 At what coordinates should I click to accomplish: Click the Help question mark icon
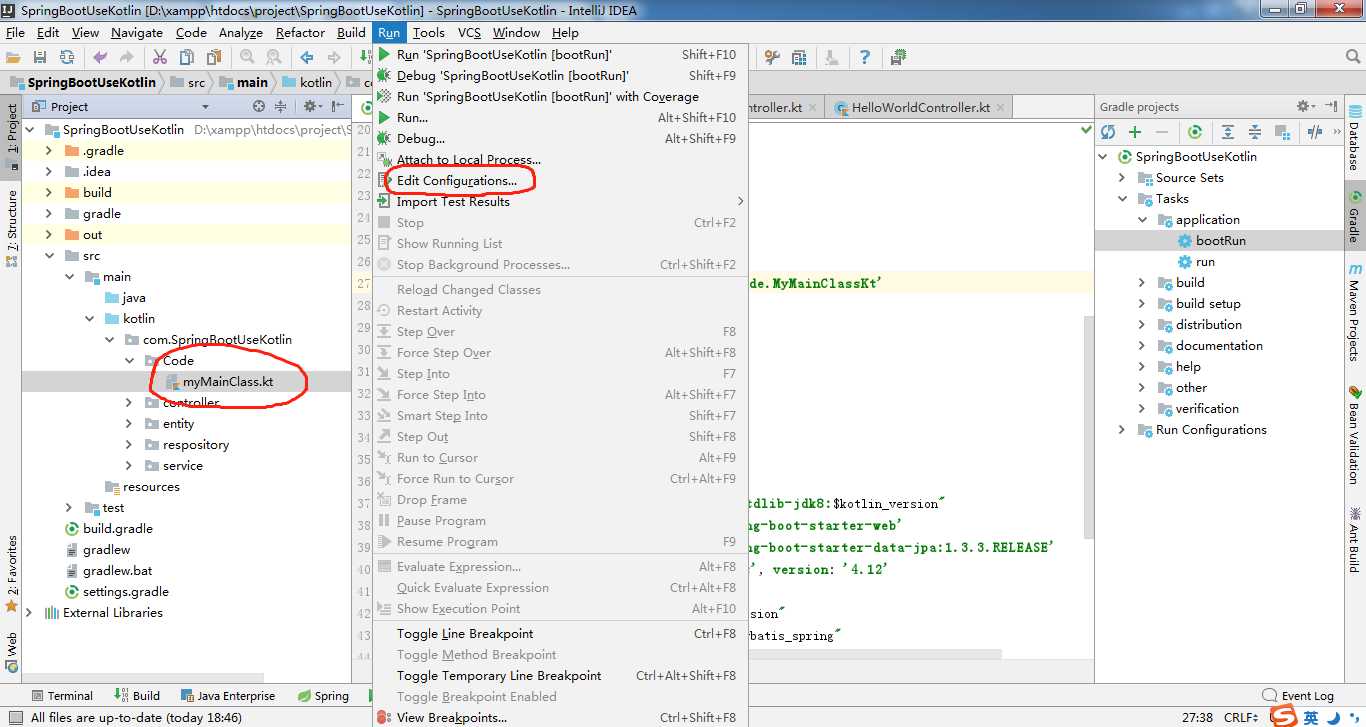[x=865, y=57]
